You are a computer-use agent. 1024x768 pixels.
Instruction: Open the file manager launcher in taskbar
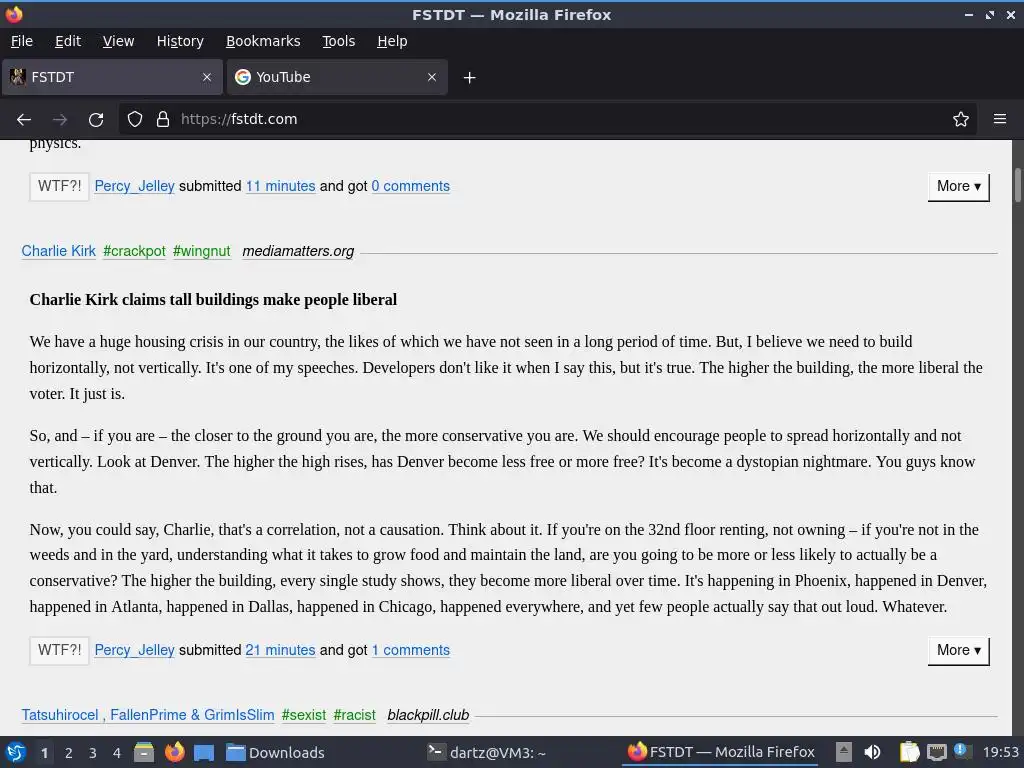coord(144,752)
